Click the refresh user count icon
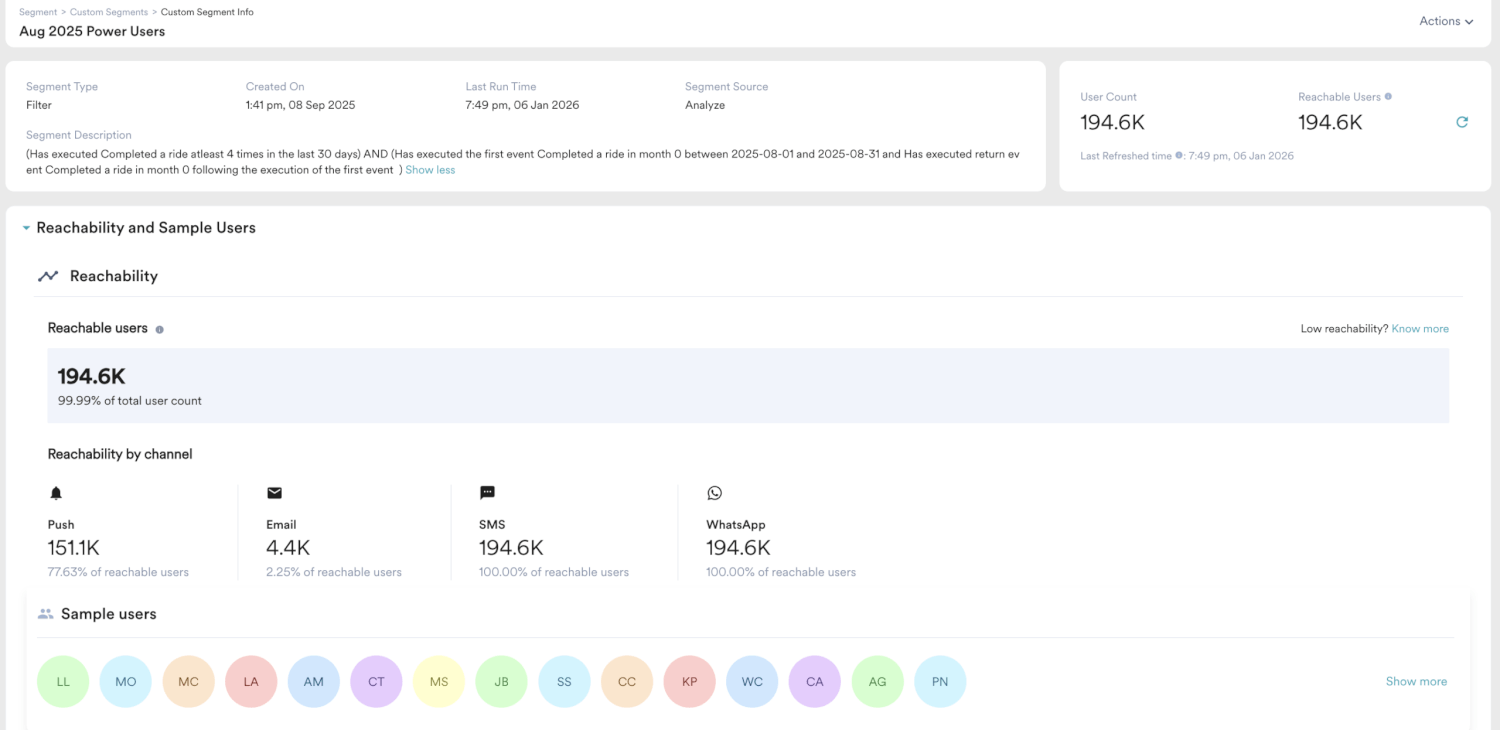The width and height of the screenshot is (1500, 730). 1461,122
